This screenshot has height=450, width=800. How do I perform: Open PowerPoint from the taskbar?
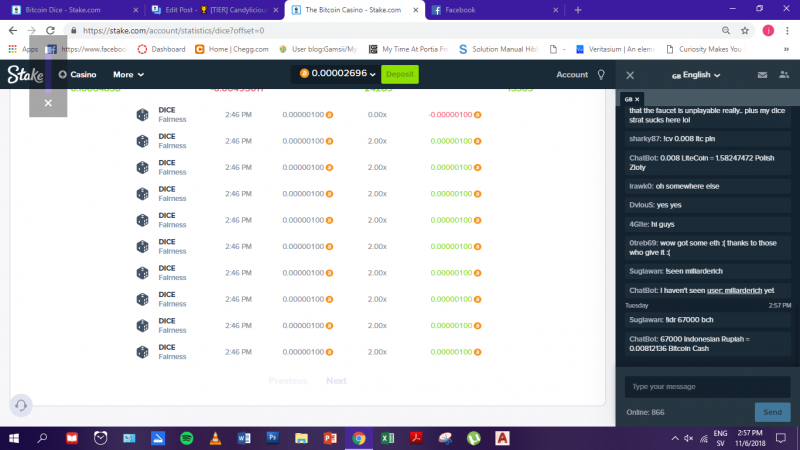pyautogui.click(x=330, y=438)
